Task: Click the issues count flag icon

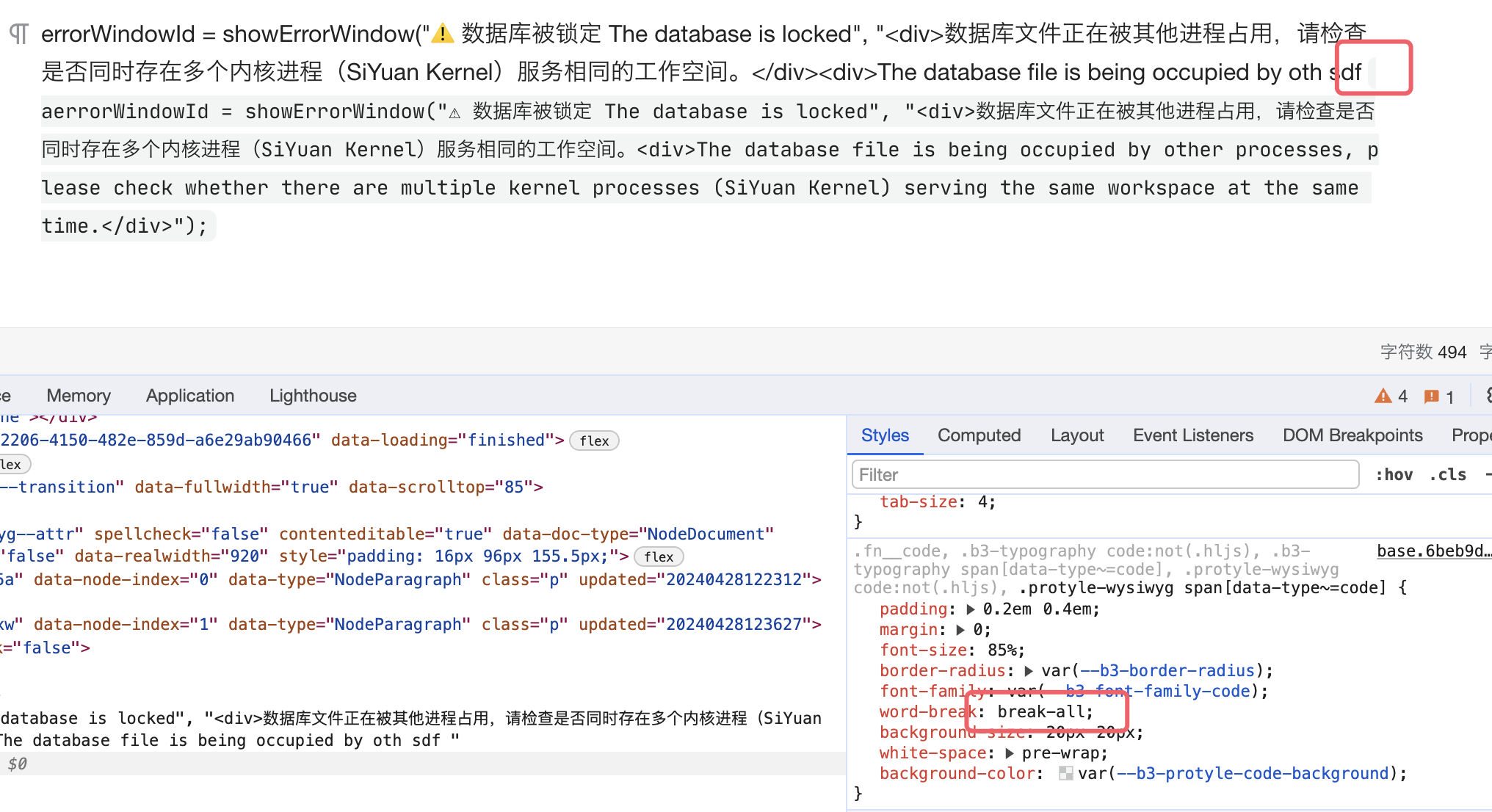Action: (x=1431, y=396)
